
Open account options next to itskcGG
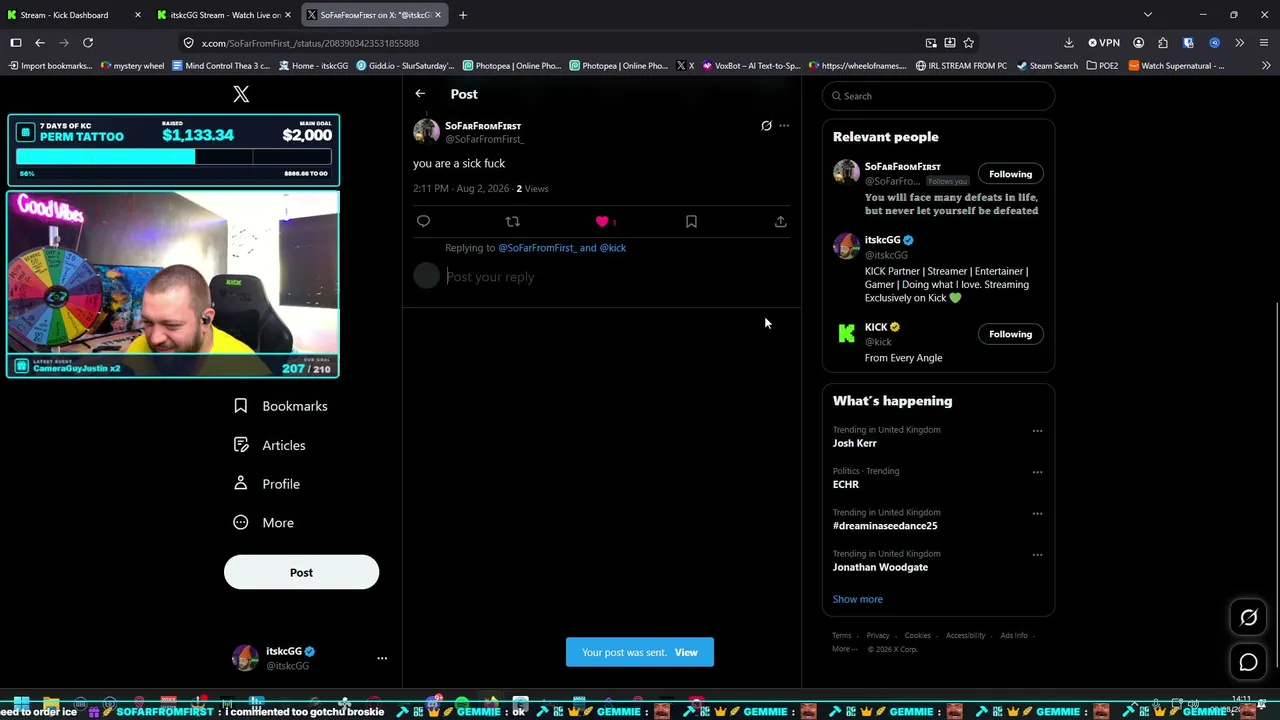click(381, 658)
